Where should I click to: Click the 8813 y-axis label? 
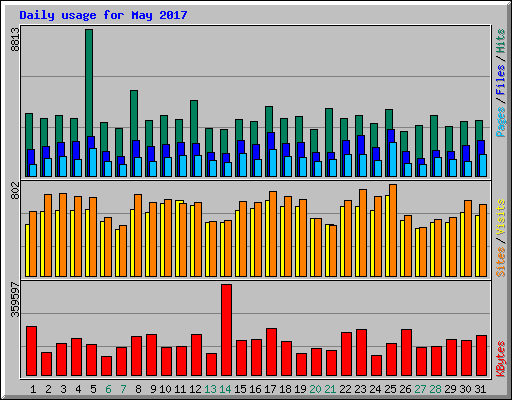(15, 40)
